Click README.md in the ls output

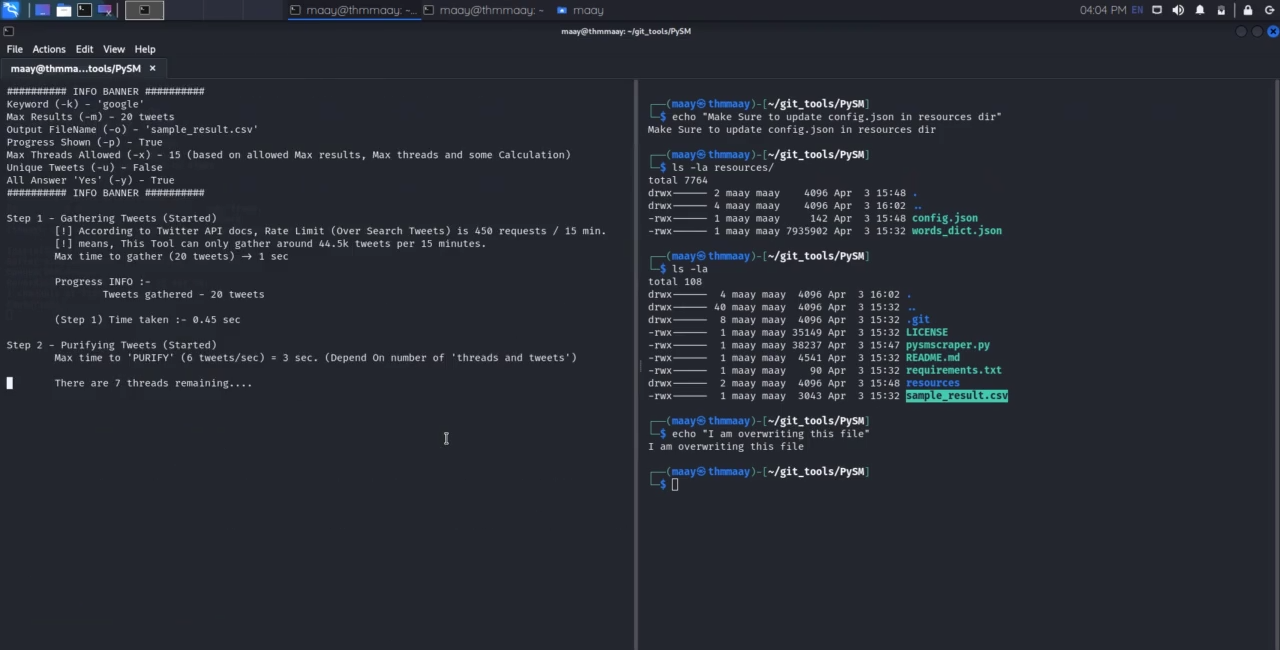[x=933, y=358]
